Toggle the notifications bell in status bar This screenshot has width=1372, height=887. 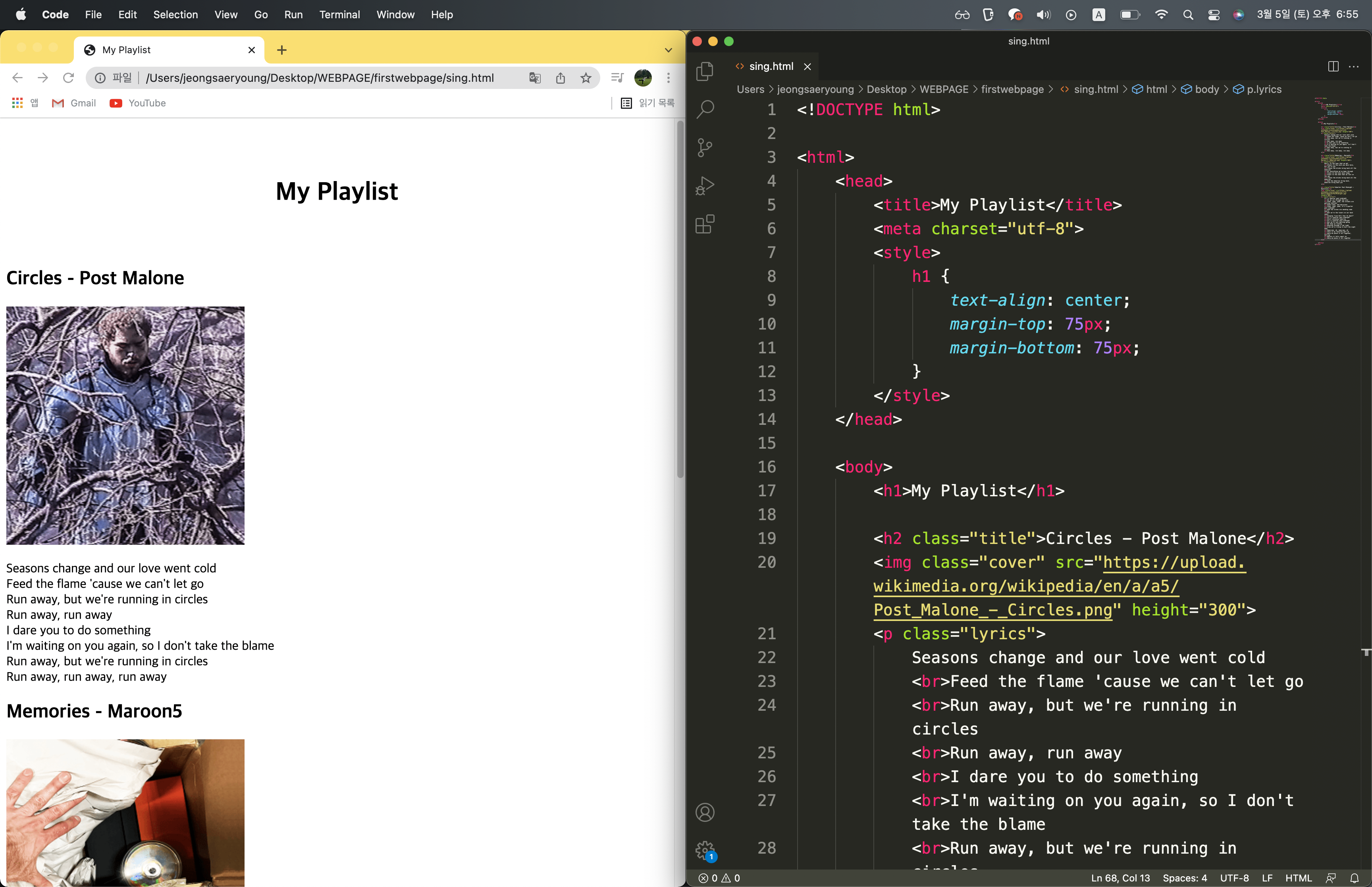[1354, 878]
